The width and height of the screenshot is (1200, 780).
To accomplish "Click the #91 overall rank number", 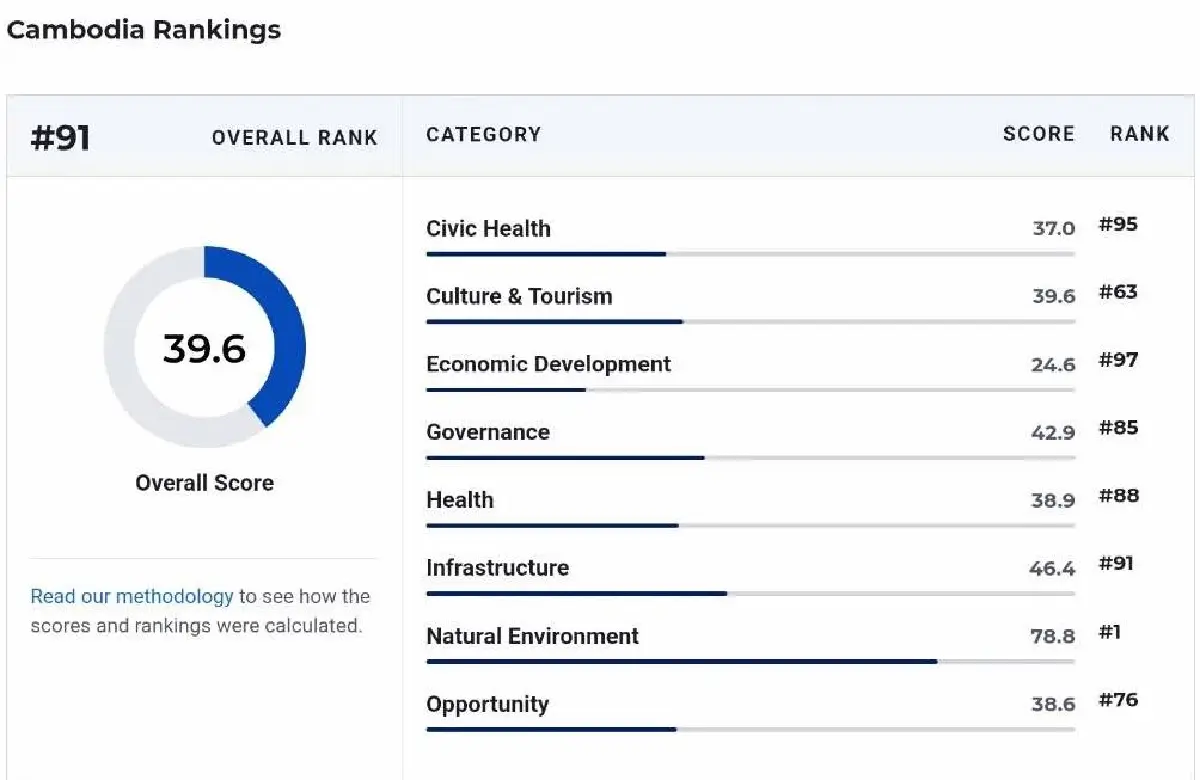I will (x=61, y=137).
